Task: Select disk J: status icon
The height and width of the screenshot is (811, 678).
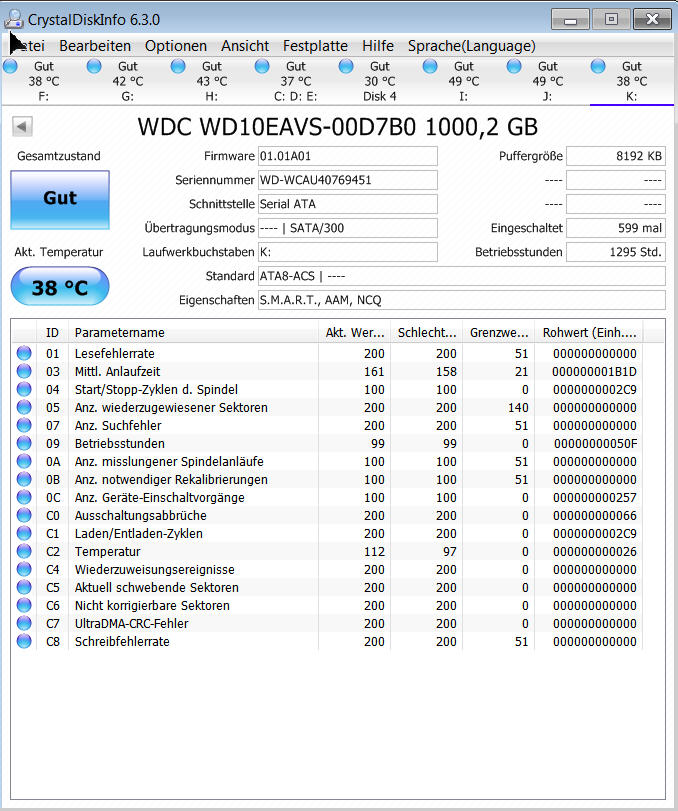Action: click(514, 66)
